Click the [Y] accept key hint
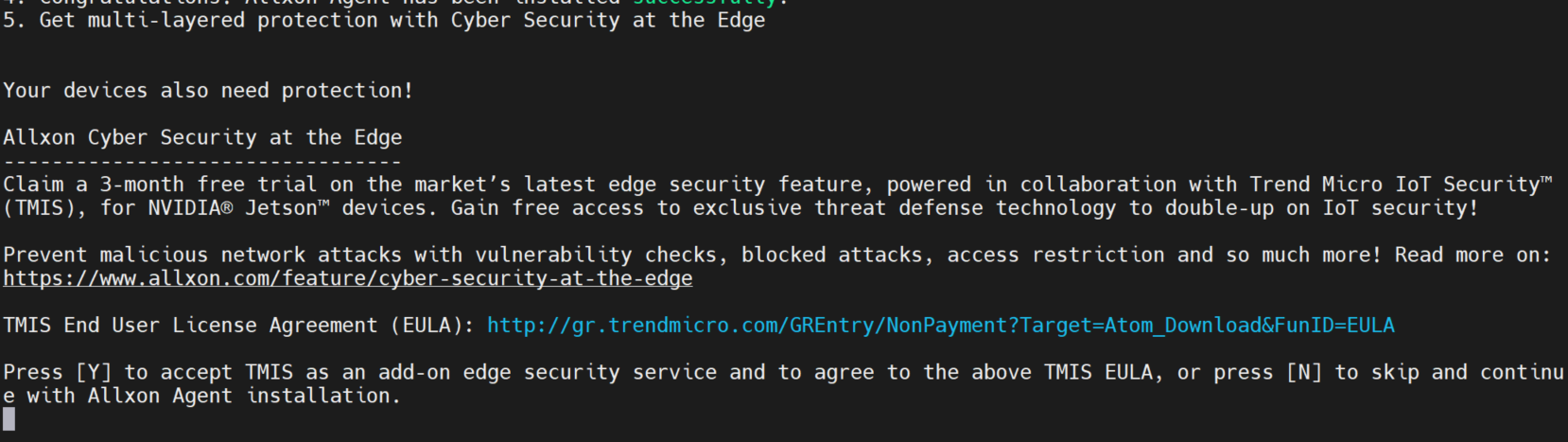Image resolution: width=1568 pixels, height=442 pixels. tap(94, 373)
